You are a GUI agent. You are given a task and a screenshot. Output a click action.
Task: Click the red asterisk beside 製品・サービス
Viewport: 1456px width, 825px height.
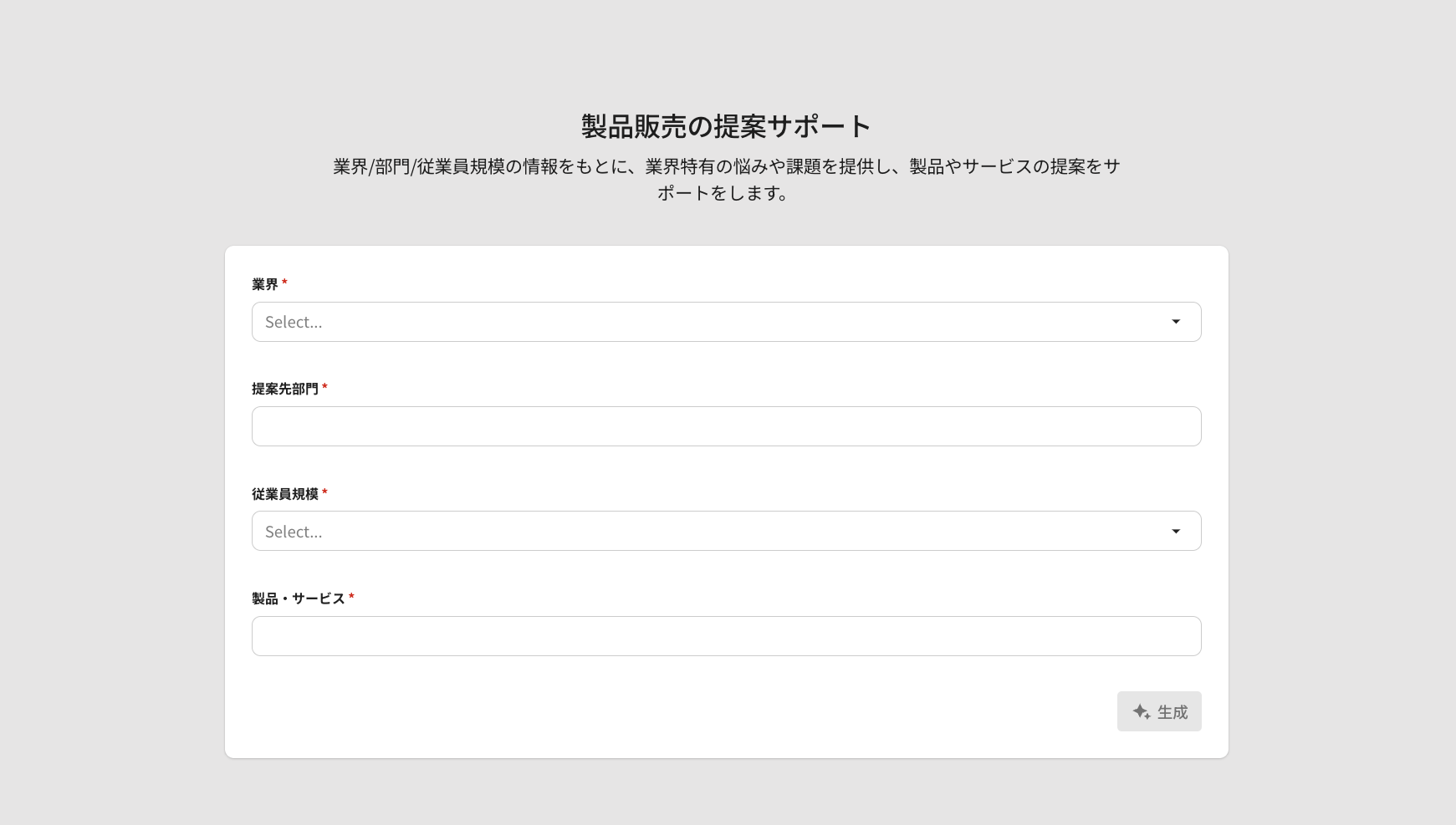click(351, 597)
